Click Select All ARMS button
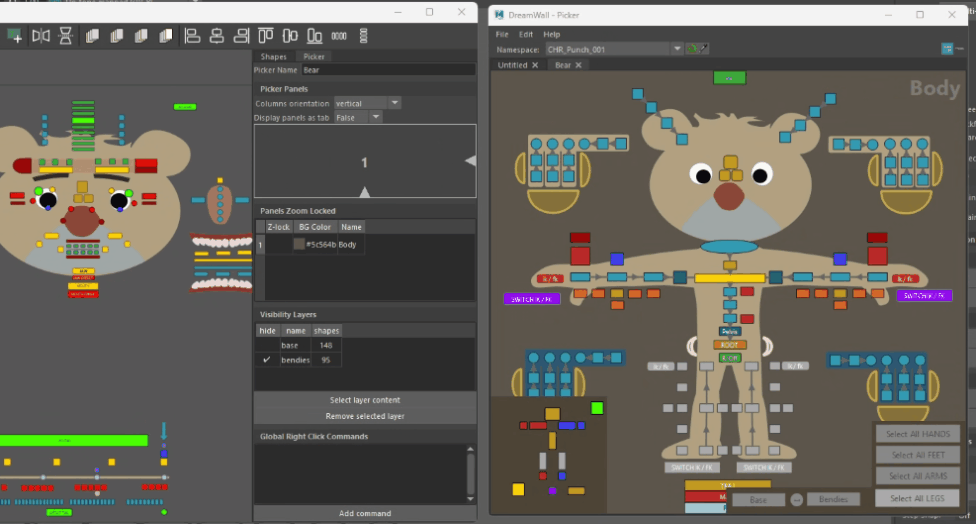Screen dimensions: 976x524 coord(918,476)
